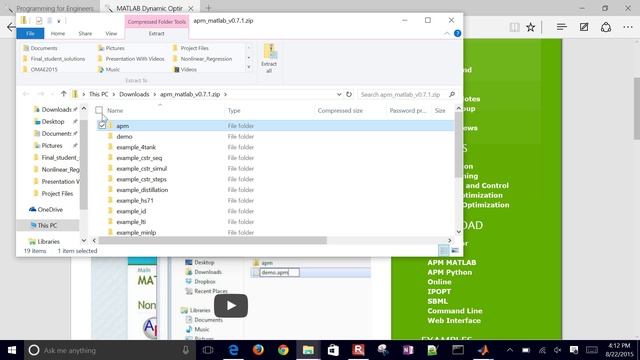Open the Explorer help question mark icon
The width and height of the screenshot is (640, 360).
(x=458, y=33)
